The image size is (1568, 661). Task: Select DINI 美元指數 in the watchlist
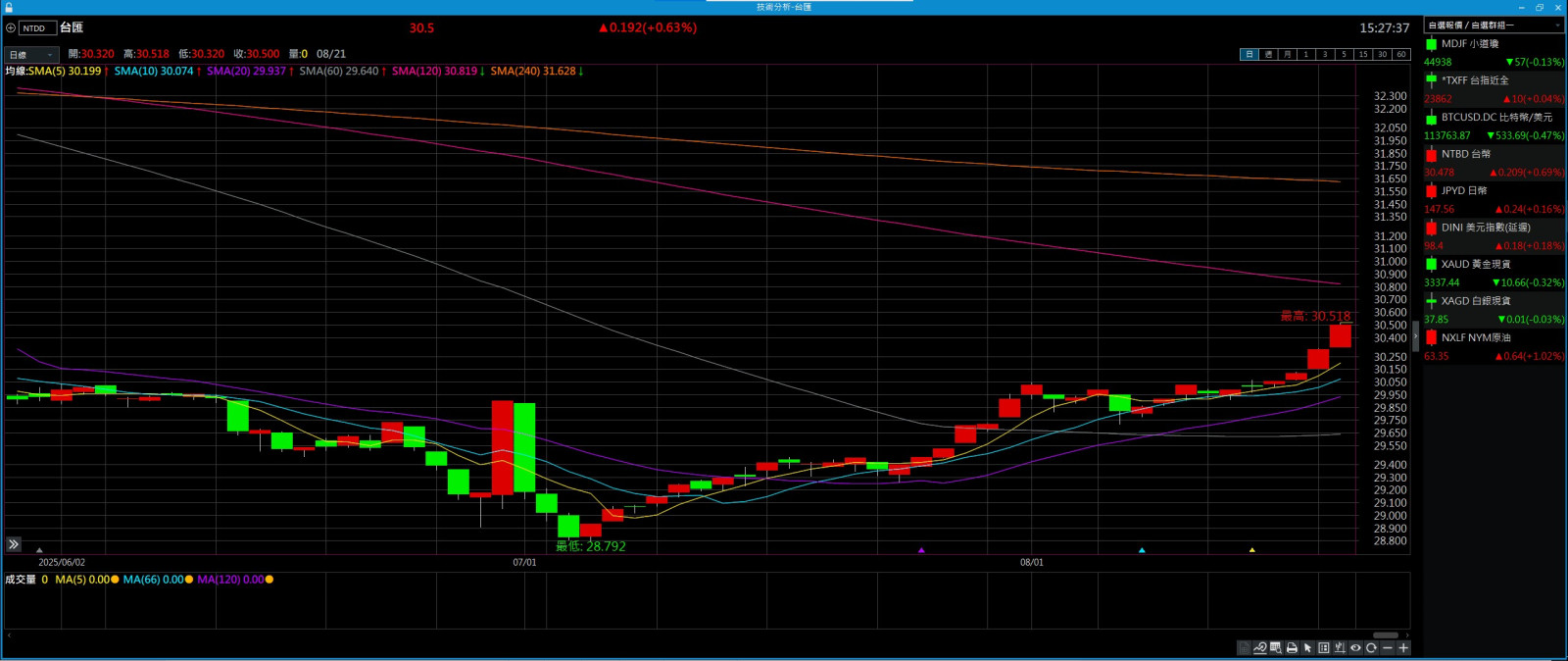tap(1494, 236)
